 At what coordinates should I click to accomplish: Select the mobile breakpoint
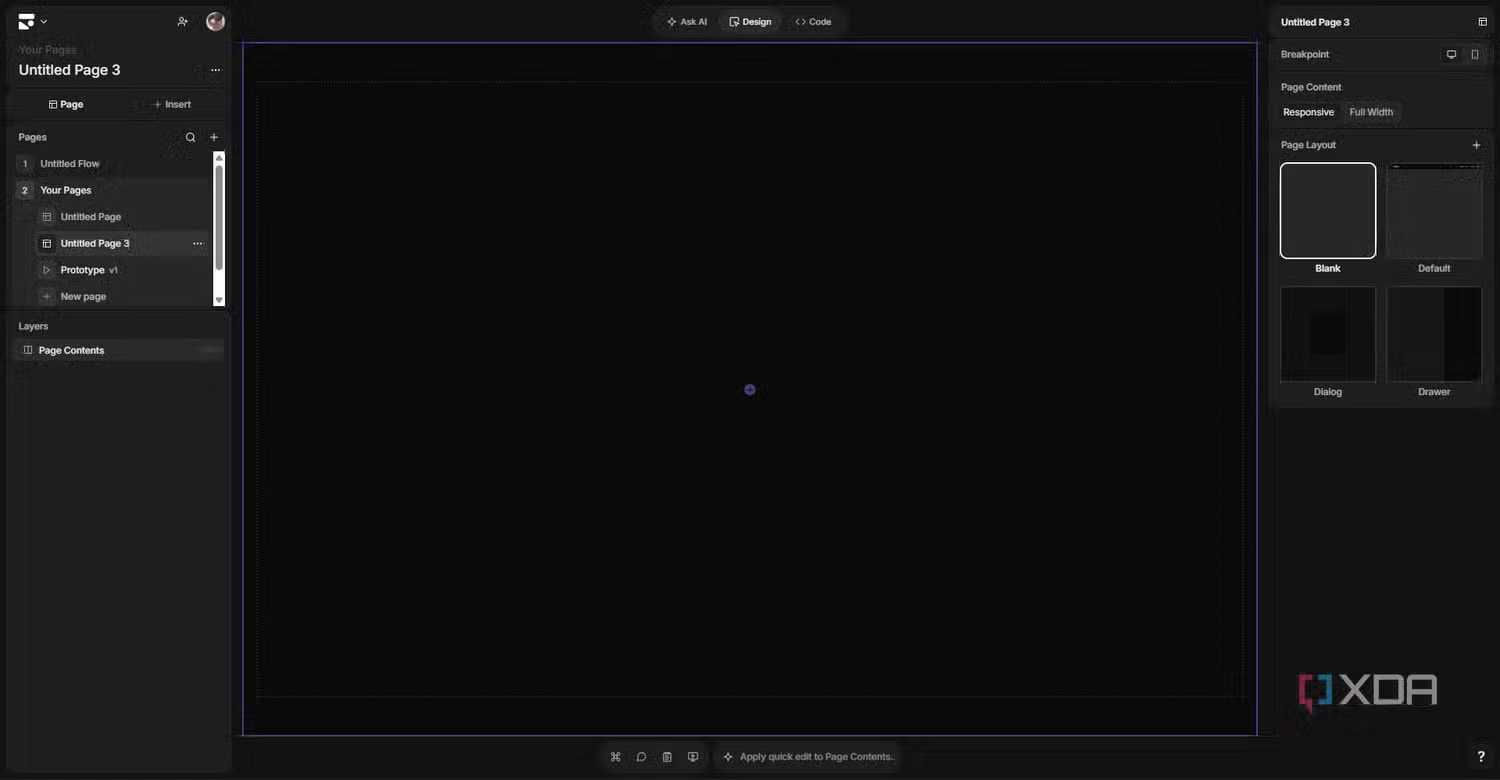[1474, 54]
